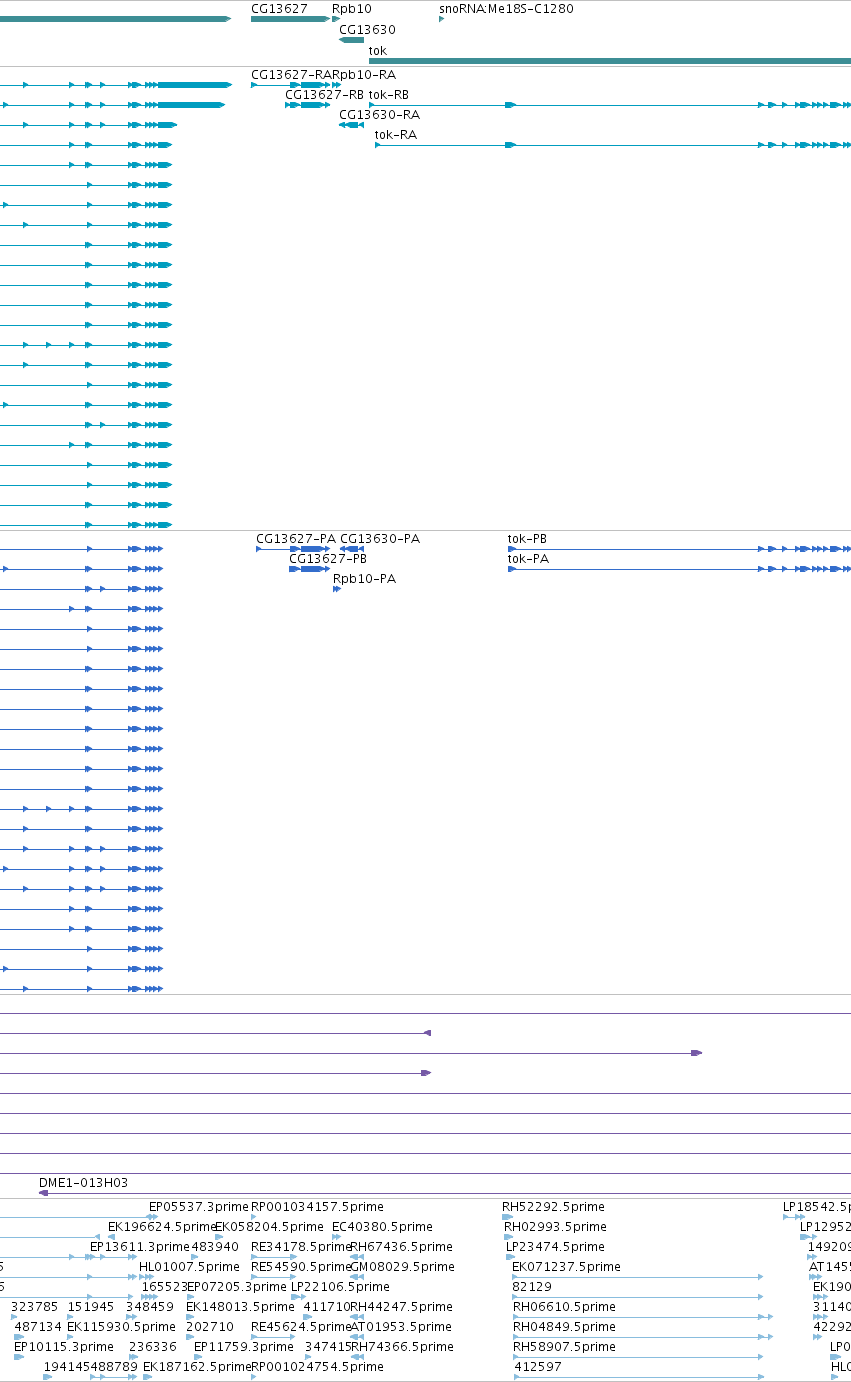Select EST RH02993.5prime

pyautogui.click(x=555, y=1226)
